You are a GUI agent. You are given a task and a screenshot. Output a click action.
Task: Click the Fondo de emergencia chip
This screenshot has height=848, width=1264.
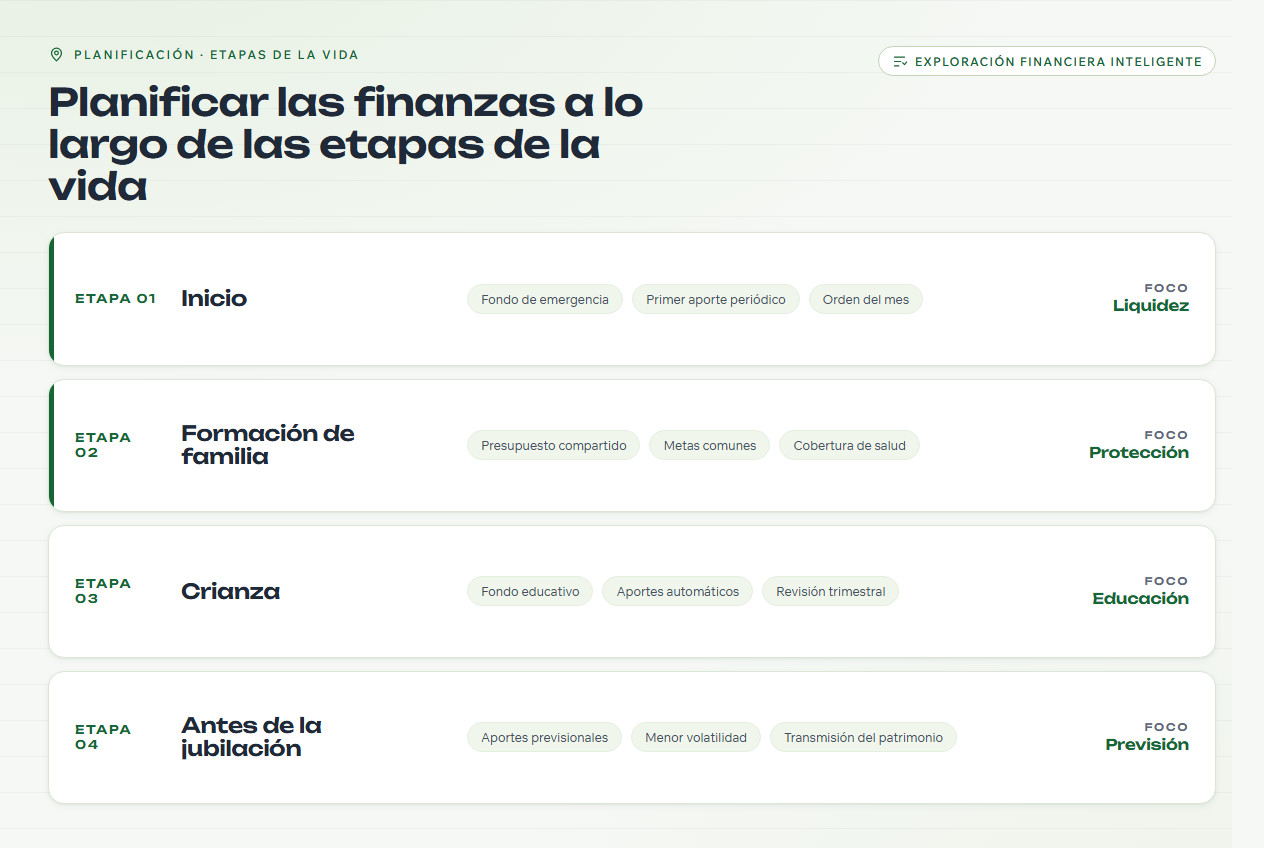pyautogui.click(x=545, y=299)
